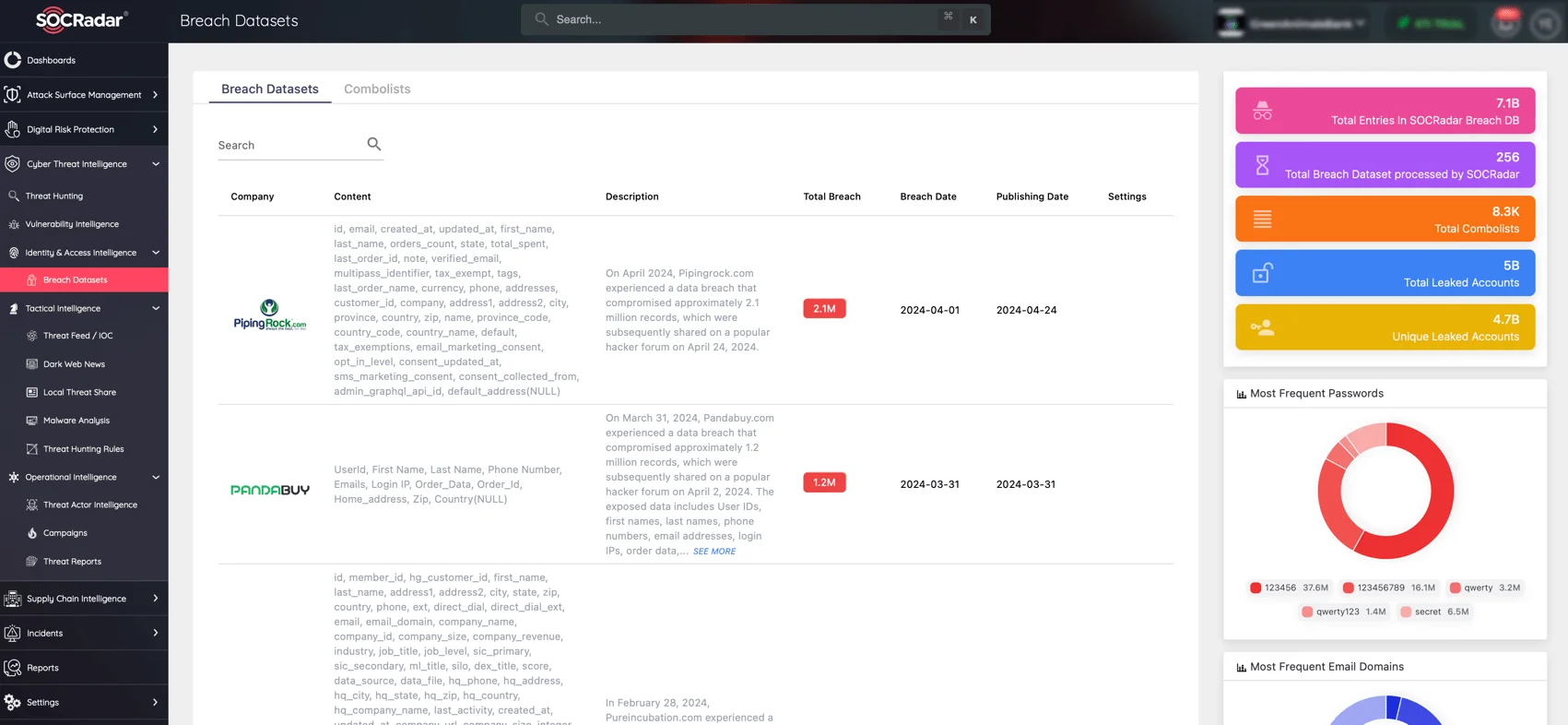1568x725 pixels.
Task: Expand Digital Risk Protection chevron
Action: pyautogui.click(x=155, y=129)
